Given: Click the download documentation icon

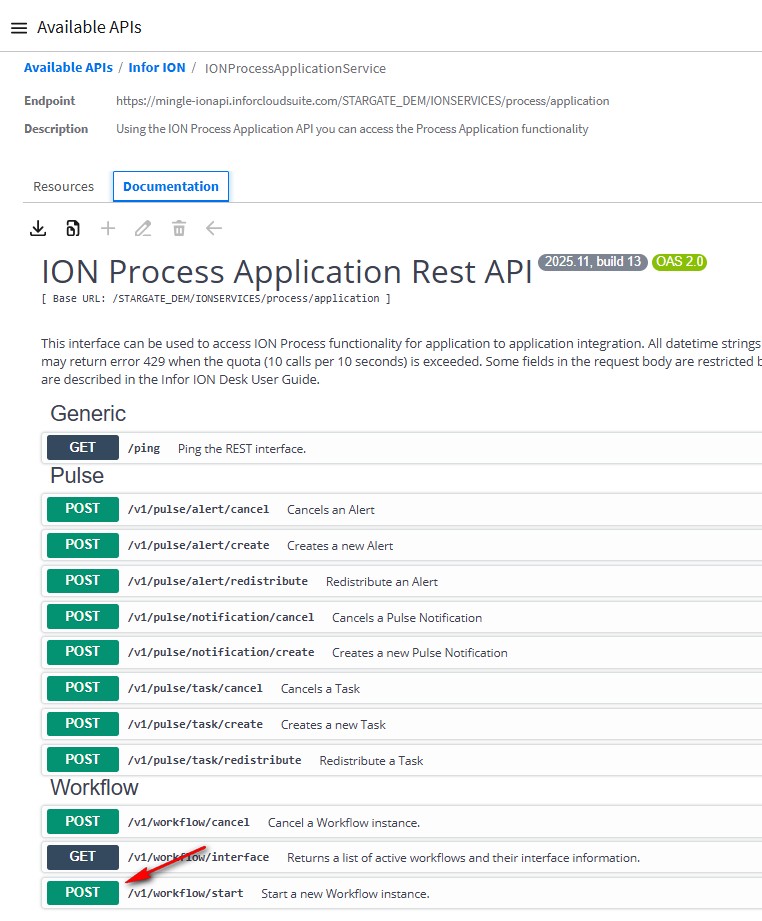Looking at the screenshot, I should click(x=38, y=229).
